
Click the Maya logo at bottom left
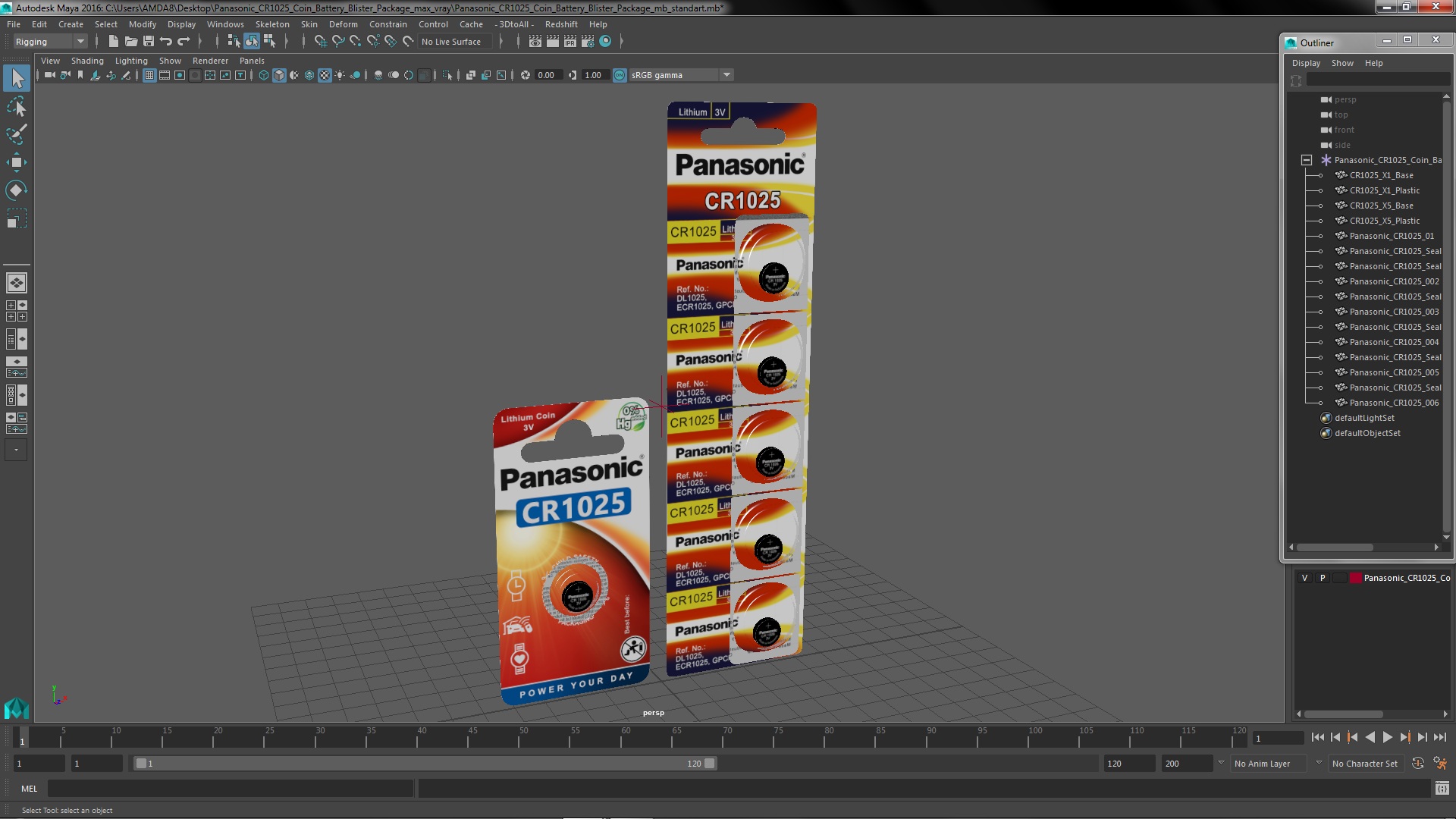17,708
